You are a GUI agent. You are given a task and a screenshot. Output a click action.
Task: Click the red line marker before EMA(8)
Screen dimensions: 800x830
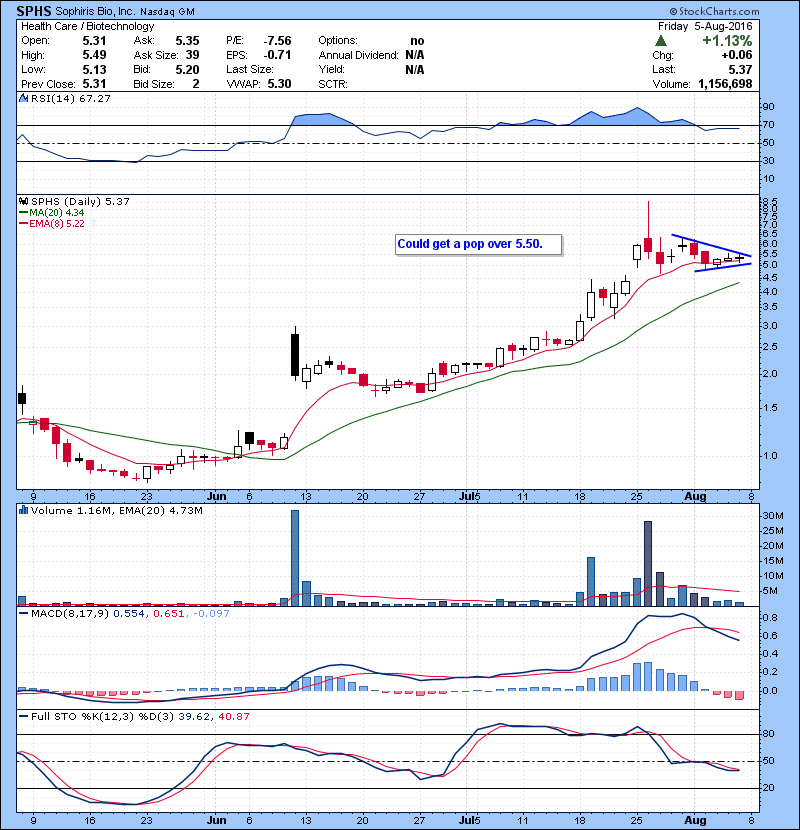click(x=23, y=224)
